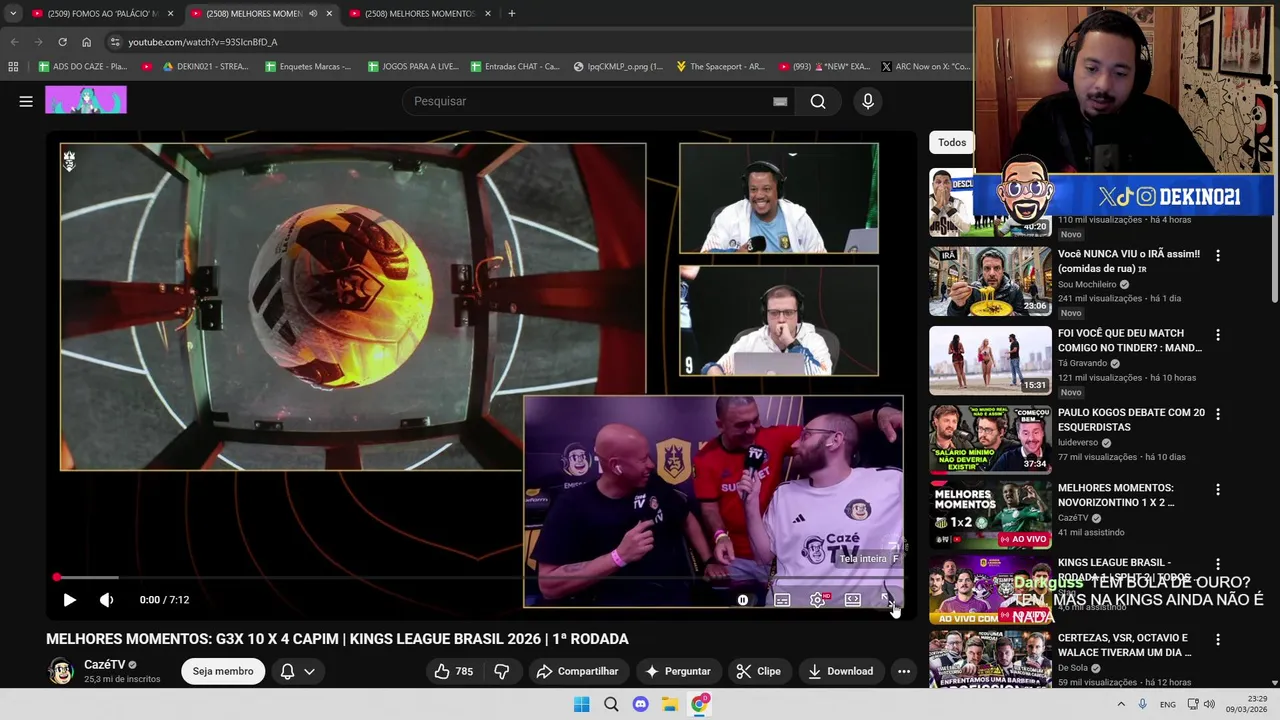Go to browser home page

coord(86,42)
